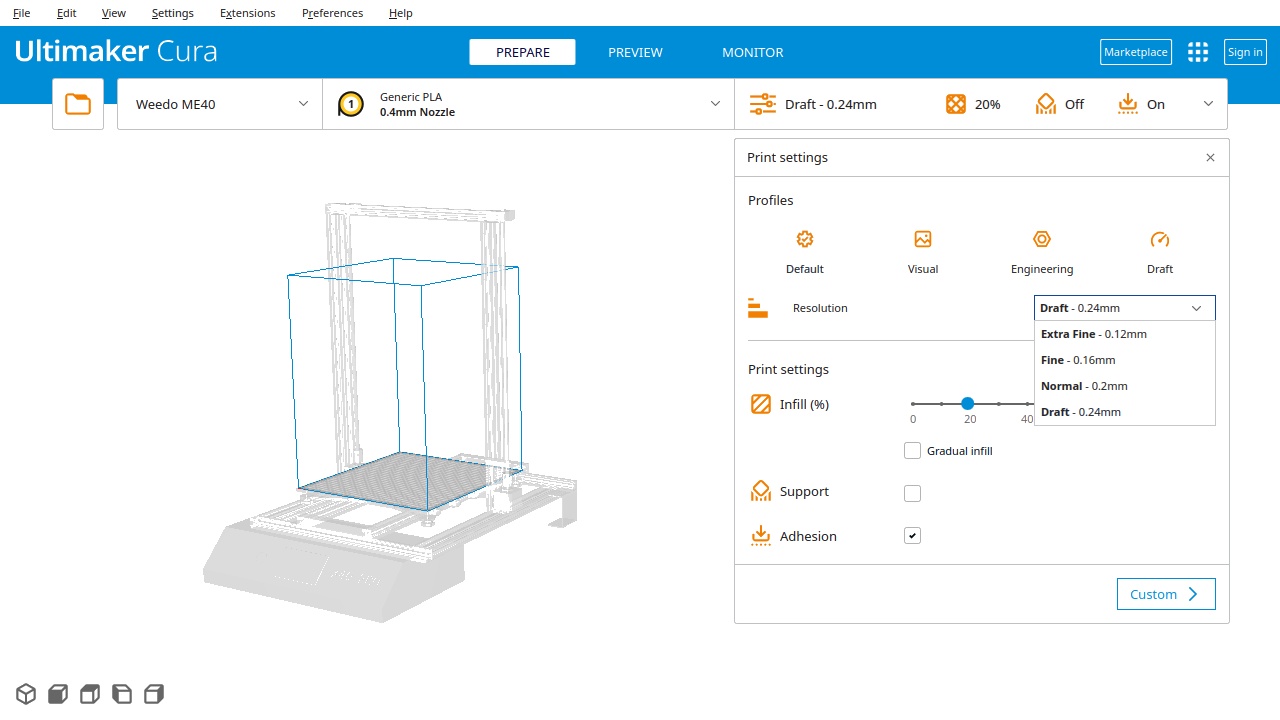
Task: Open the Help menu
Action: 400,13
